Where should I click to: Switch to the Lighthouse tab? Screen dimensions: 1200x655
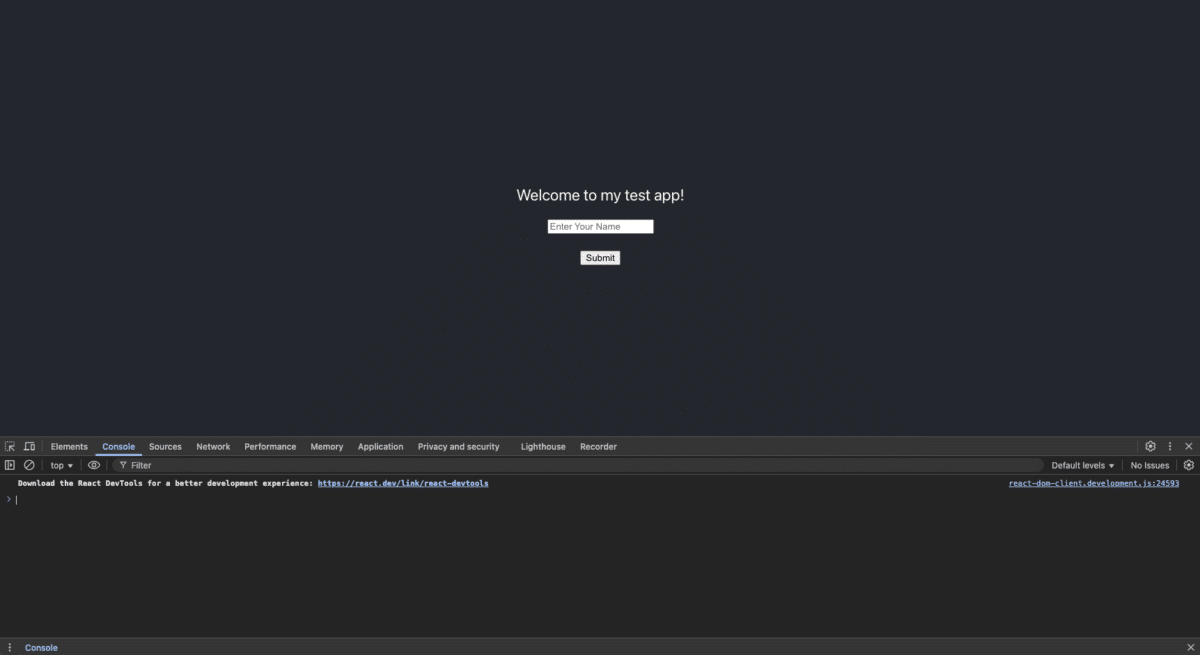[542, 446]
